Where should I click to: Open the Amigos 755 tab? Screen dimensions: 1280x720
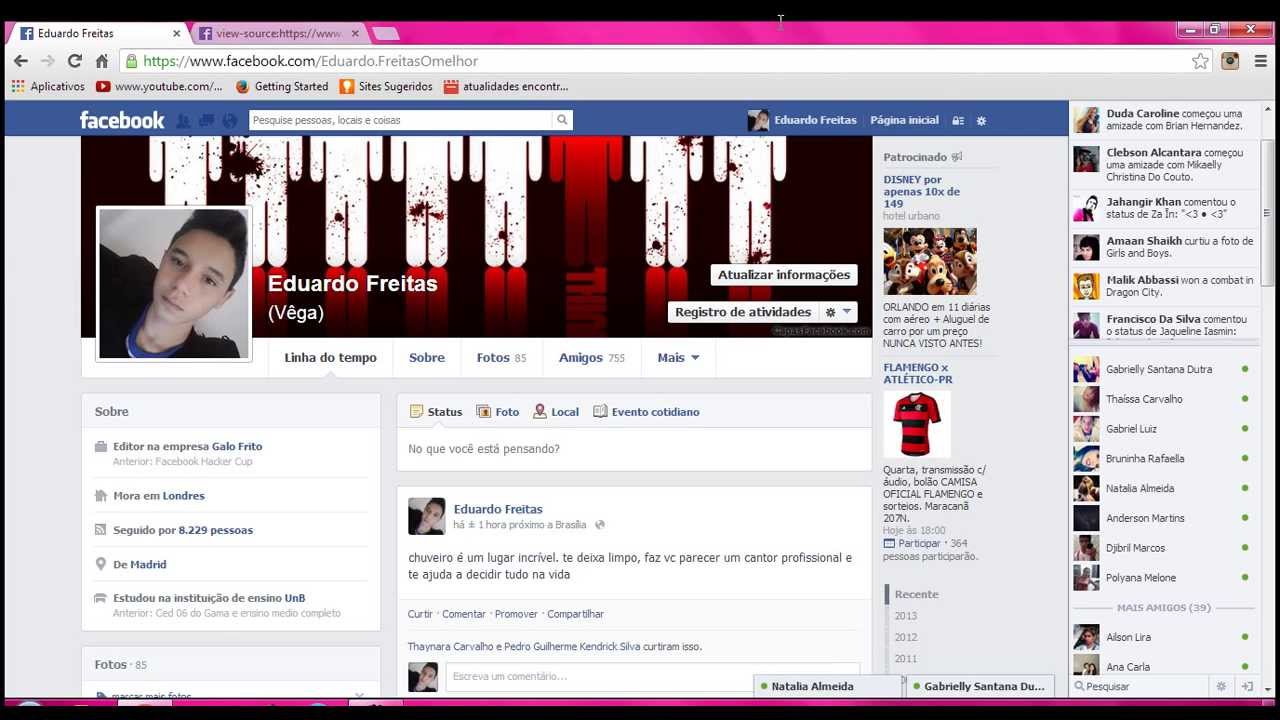[592, 358]
